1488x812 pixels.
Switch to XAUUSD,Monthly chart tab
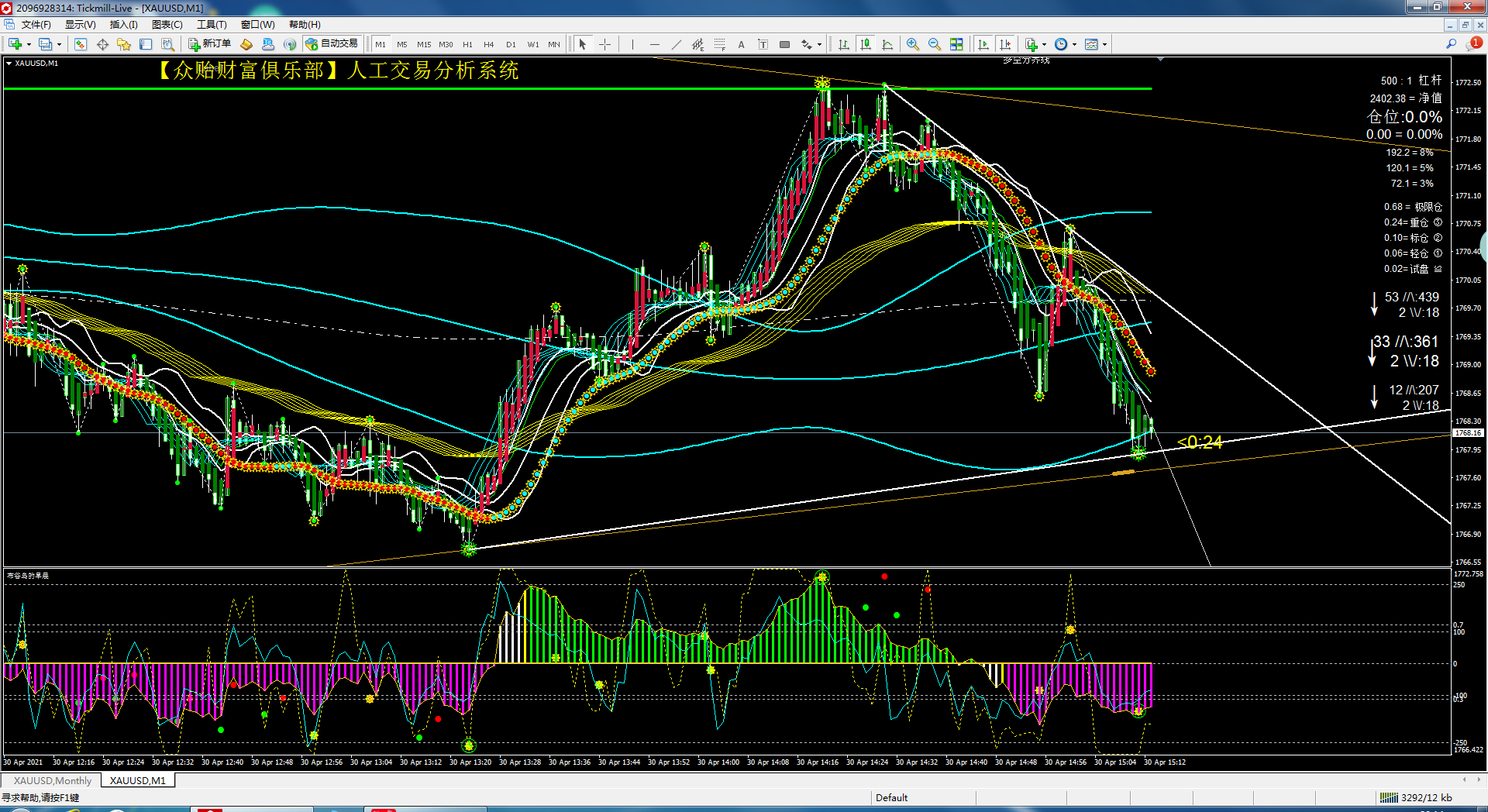(53, 780)
